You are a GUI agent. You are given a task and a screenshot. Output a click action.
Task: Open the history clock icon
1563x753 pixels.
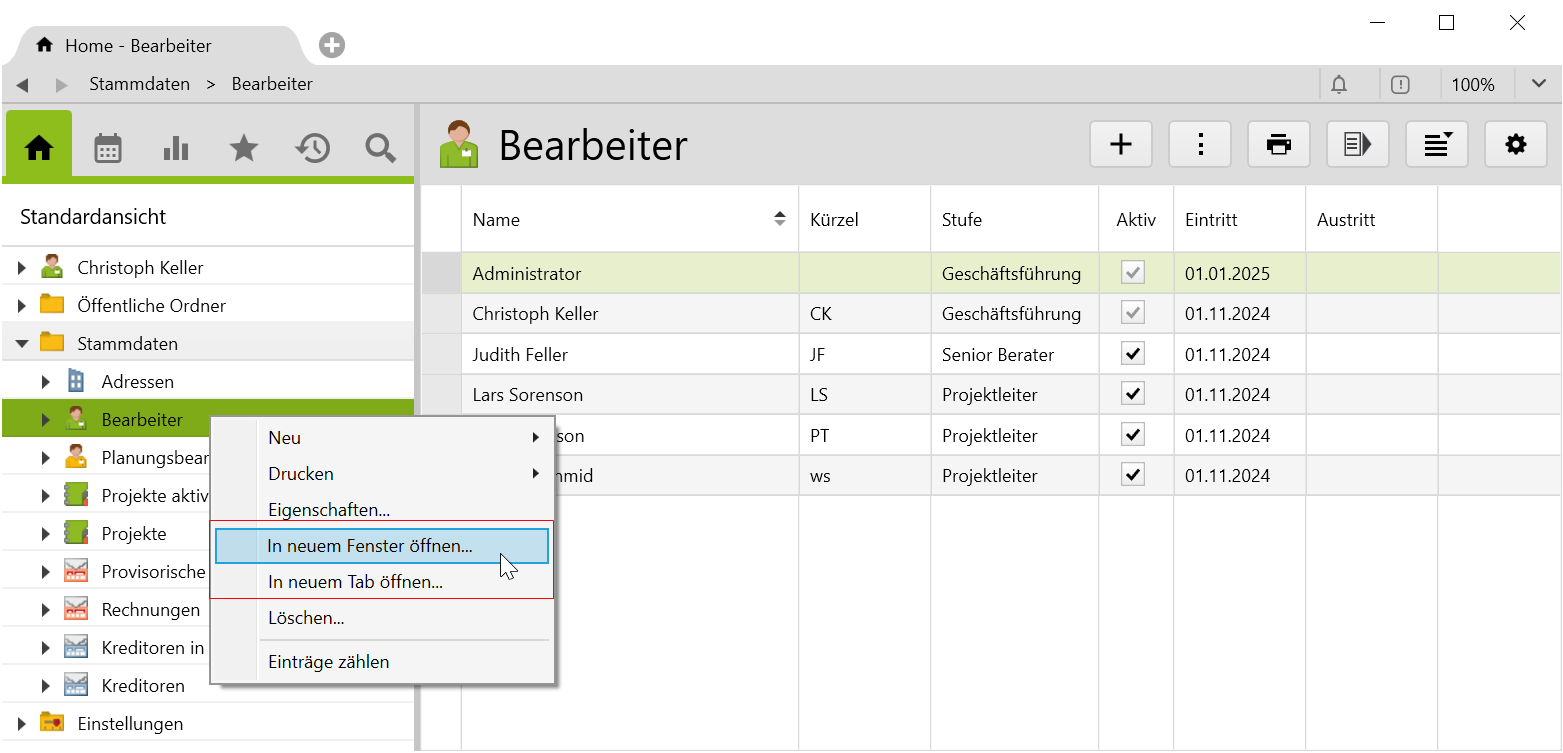(x=312, y=148)
